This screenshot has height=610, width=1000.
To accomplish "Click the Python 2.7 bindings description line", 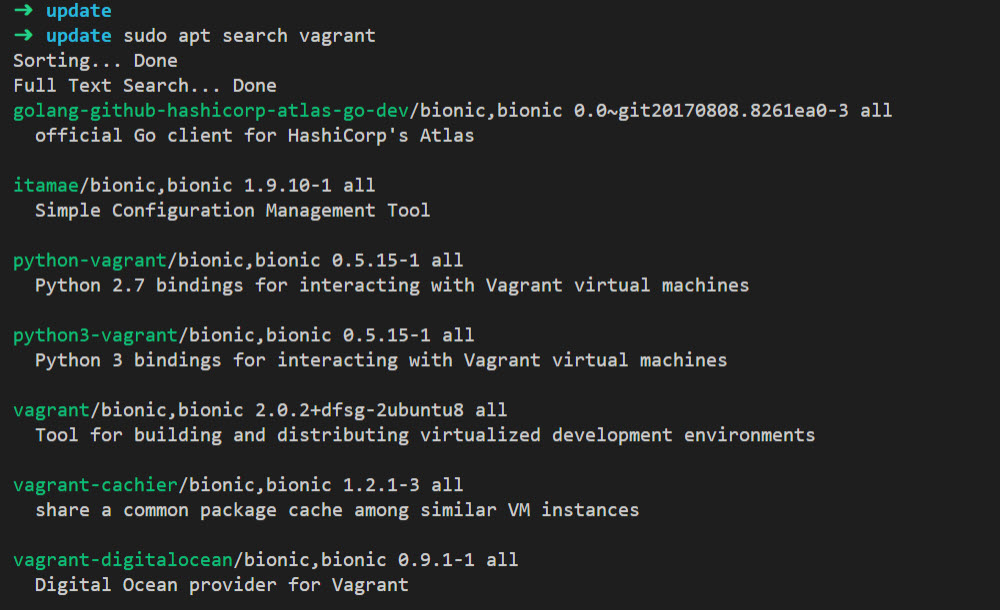I will 391,285.
